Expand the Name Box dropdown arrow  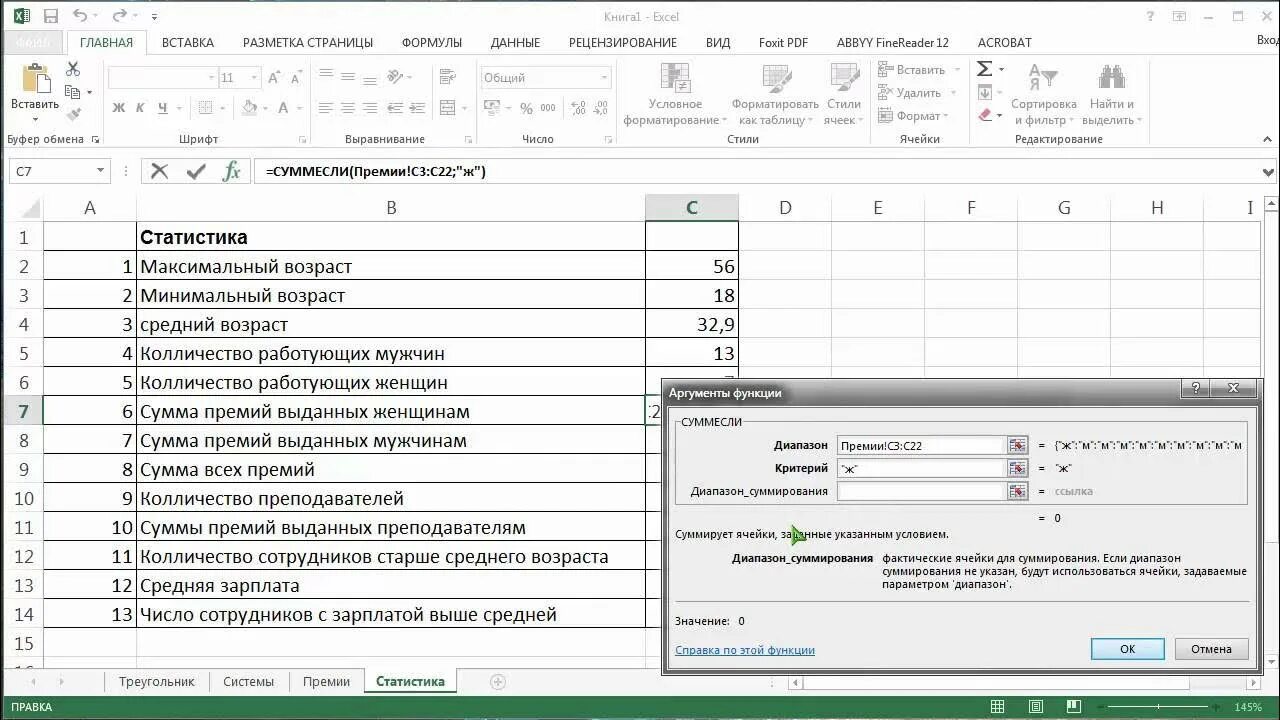point(100,171)
